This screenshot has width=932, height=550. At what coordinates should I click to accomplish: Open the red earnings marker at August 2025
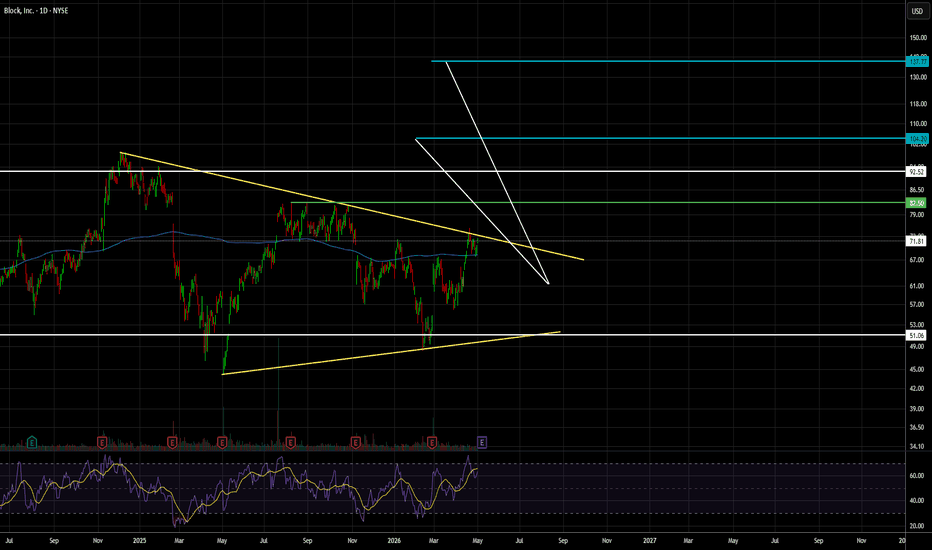click(x=291, y=442)
